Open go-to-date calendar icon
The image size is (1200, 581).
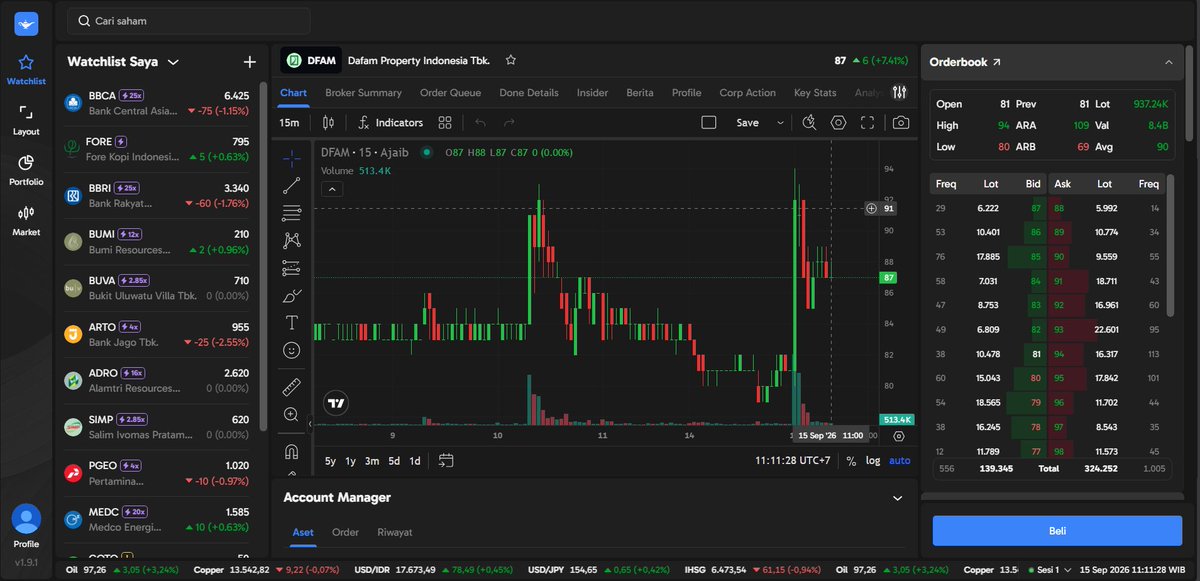tap(446, 461)
